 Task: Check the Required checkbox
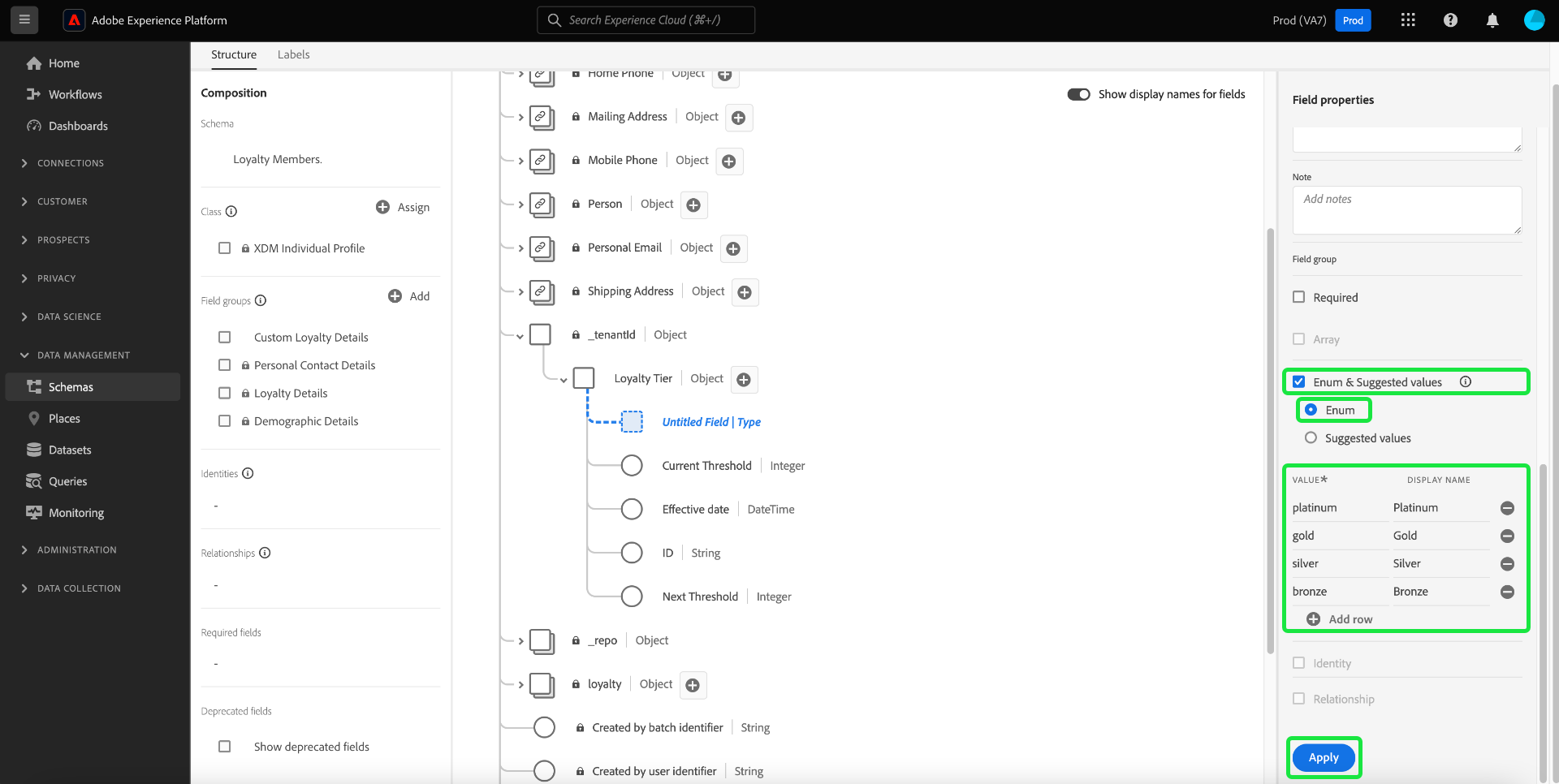coord(1299,297)
